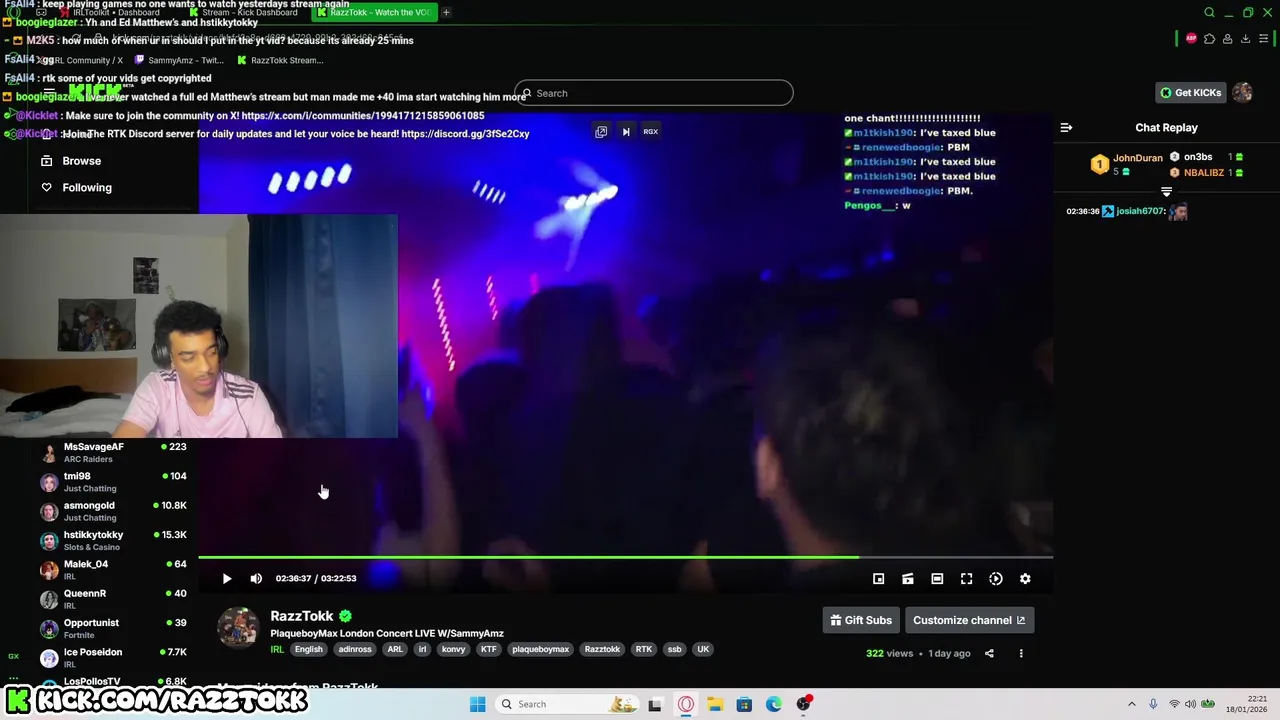Collapse the Chat Replay panel

[x=1066, y=128]
